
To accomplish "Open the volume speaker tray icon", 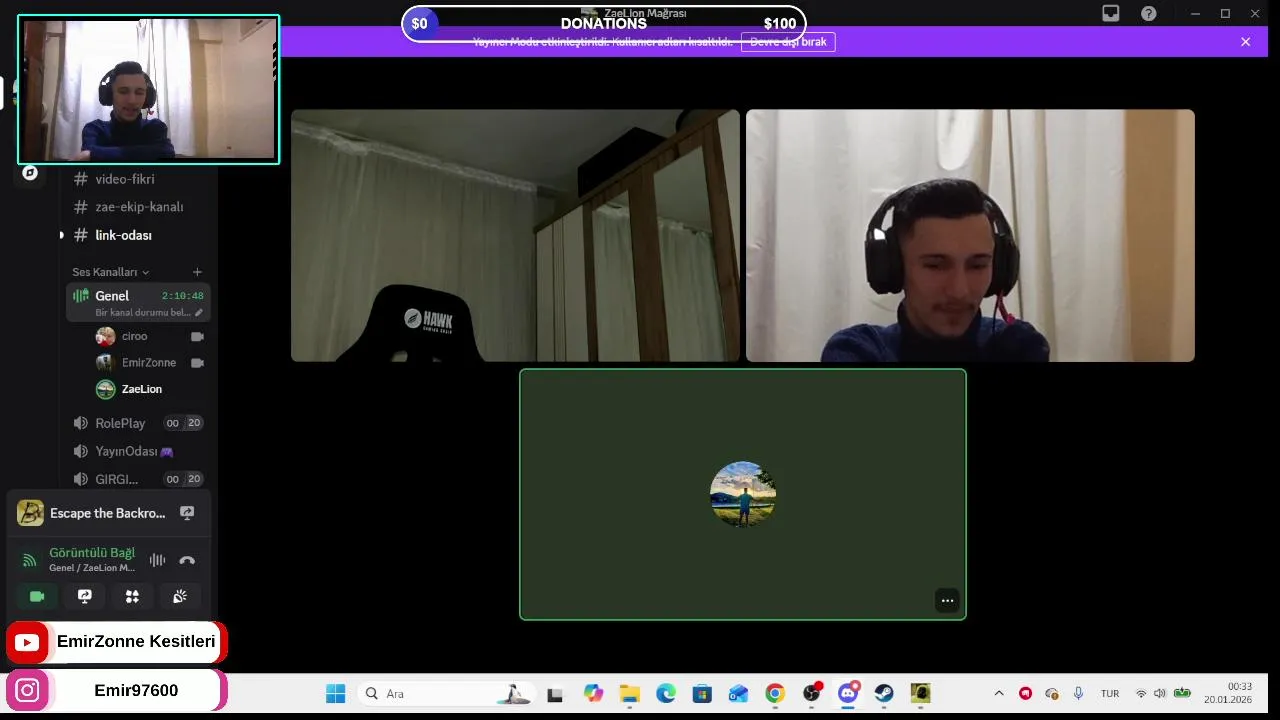I will click(x=1160, y=693).
